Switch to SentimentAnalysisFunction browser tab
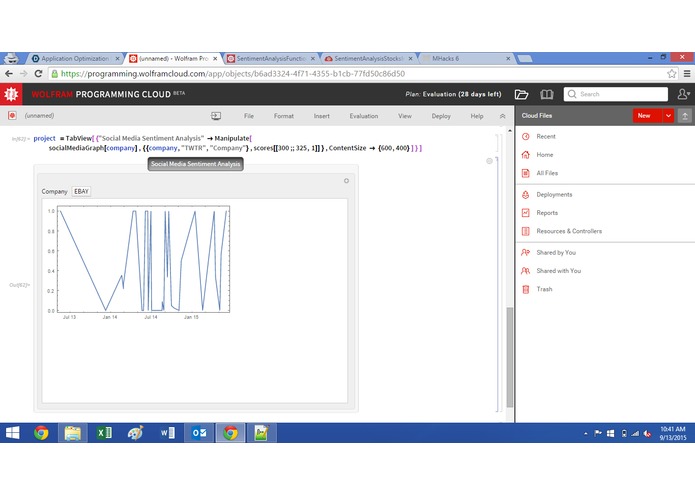Image resolution: width=695 pixels, height=494 pixels. (x=271, y=58)
